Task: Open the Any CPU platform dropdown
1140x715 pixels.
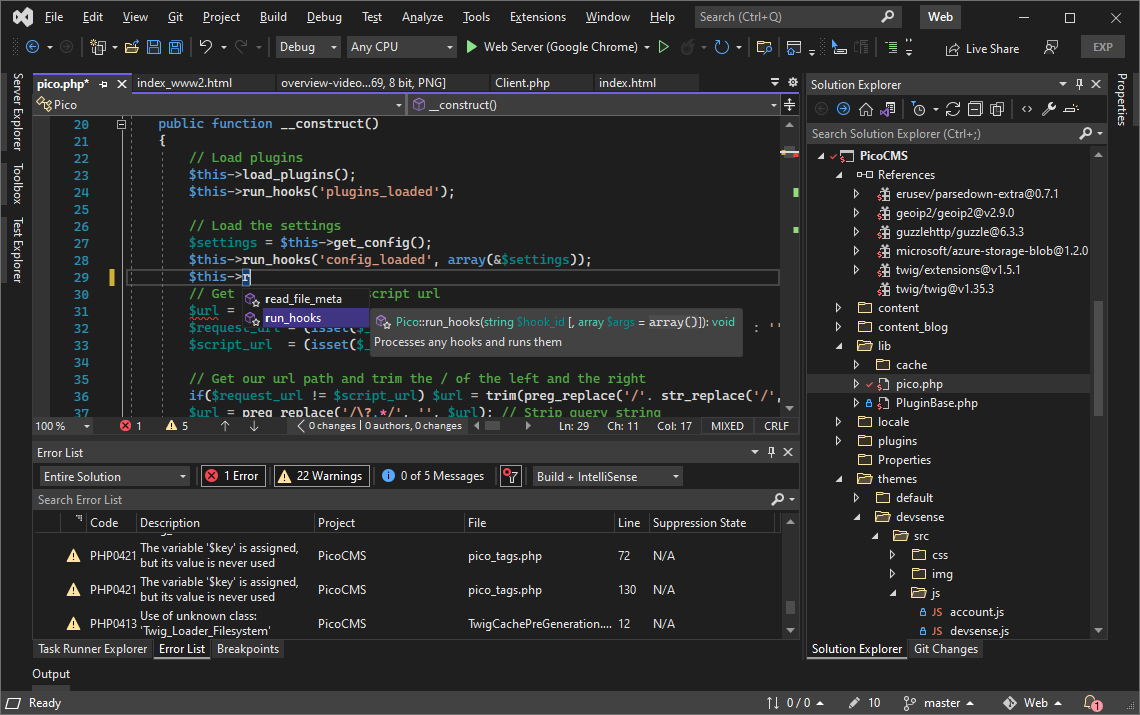Action: tap(401, 46)
